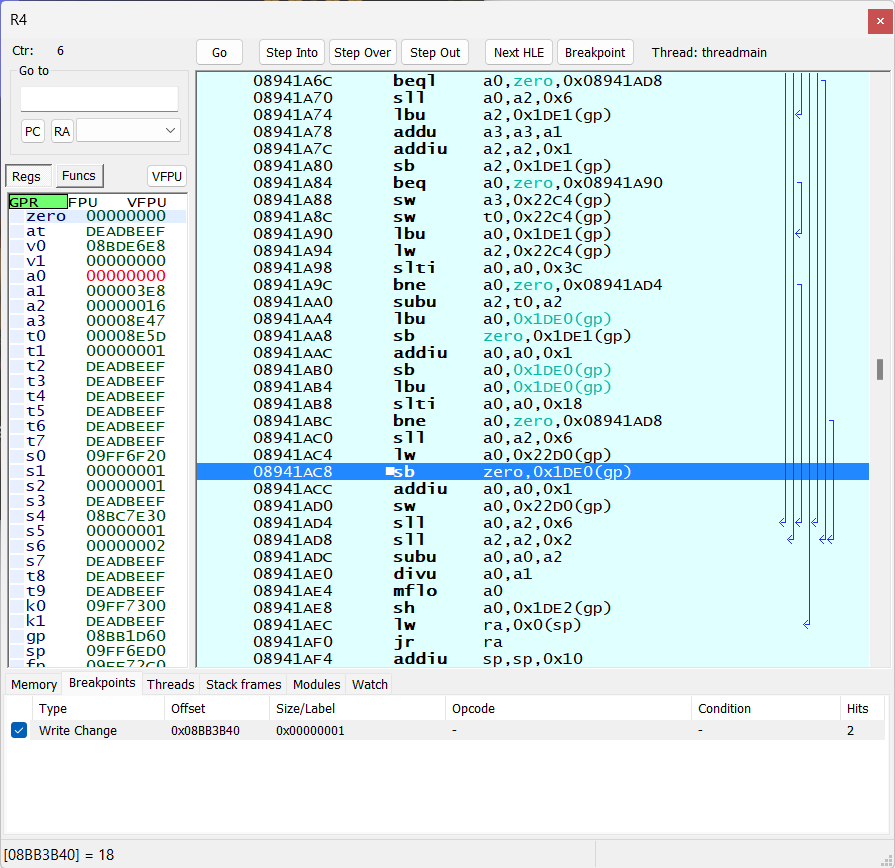Open the Threads tab
This screenshot has height=868, width=895.
pos(171,684)
